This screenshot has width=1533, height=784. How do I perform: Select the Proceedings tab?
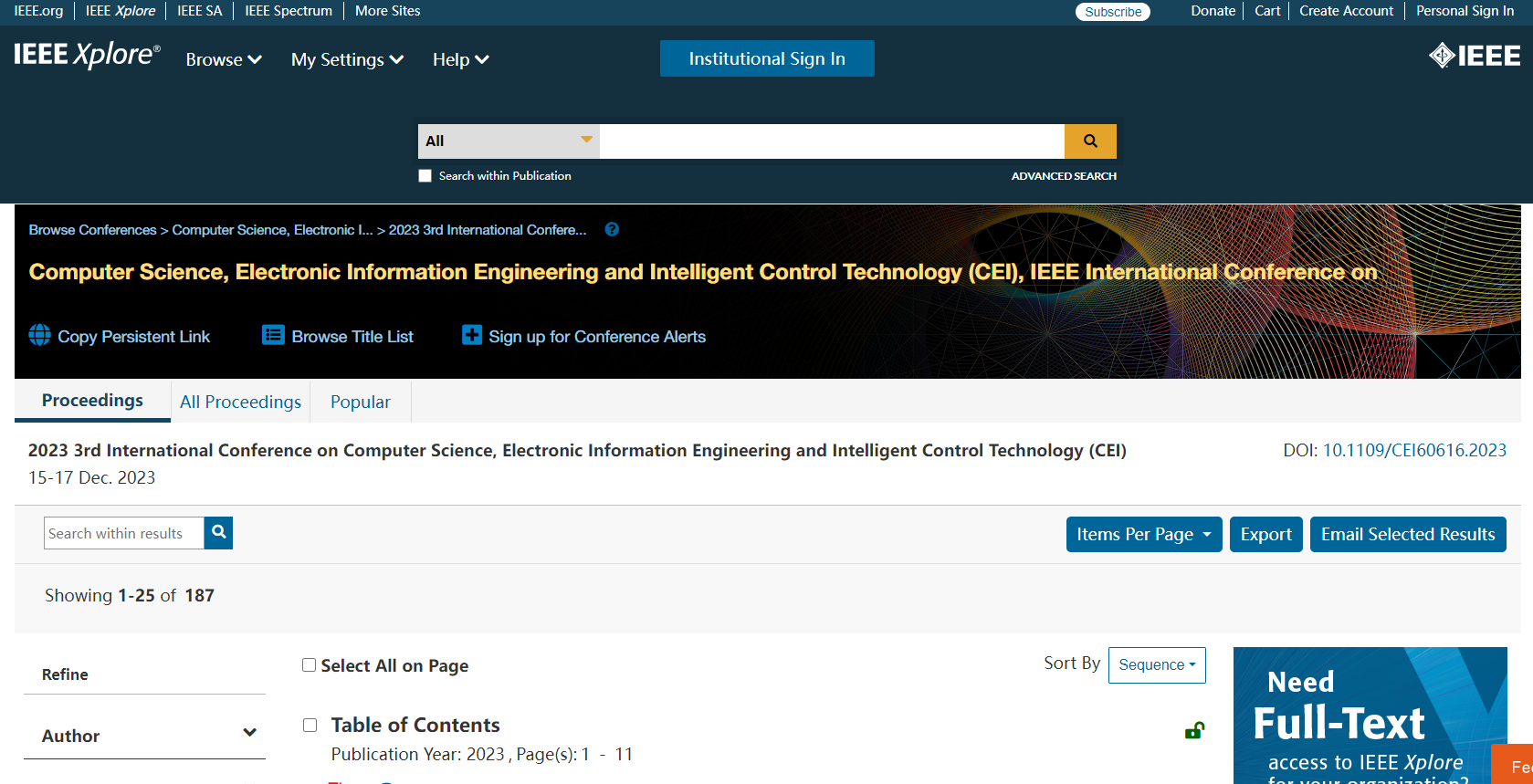pyautogui.click(x=92, y=401)
